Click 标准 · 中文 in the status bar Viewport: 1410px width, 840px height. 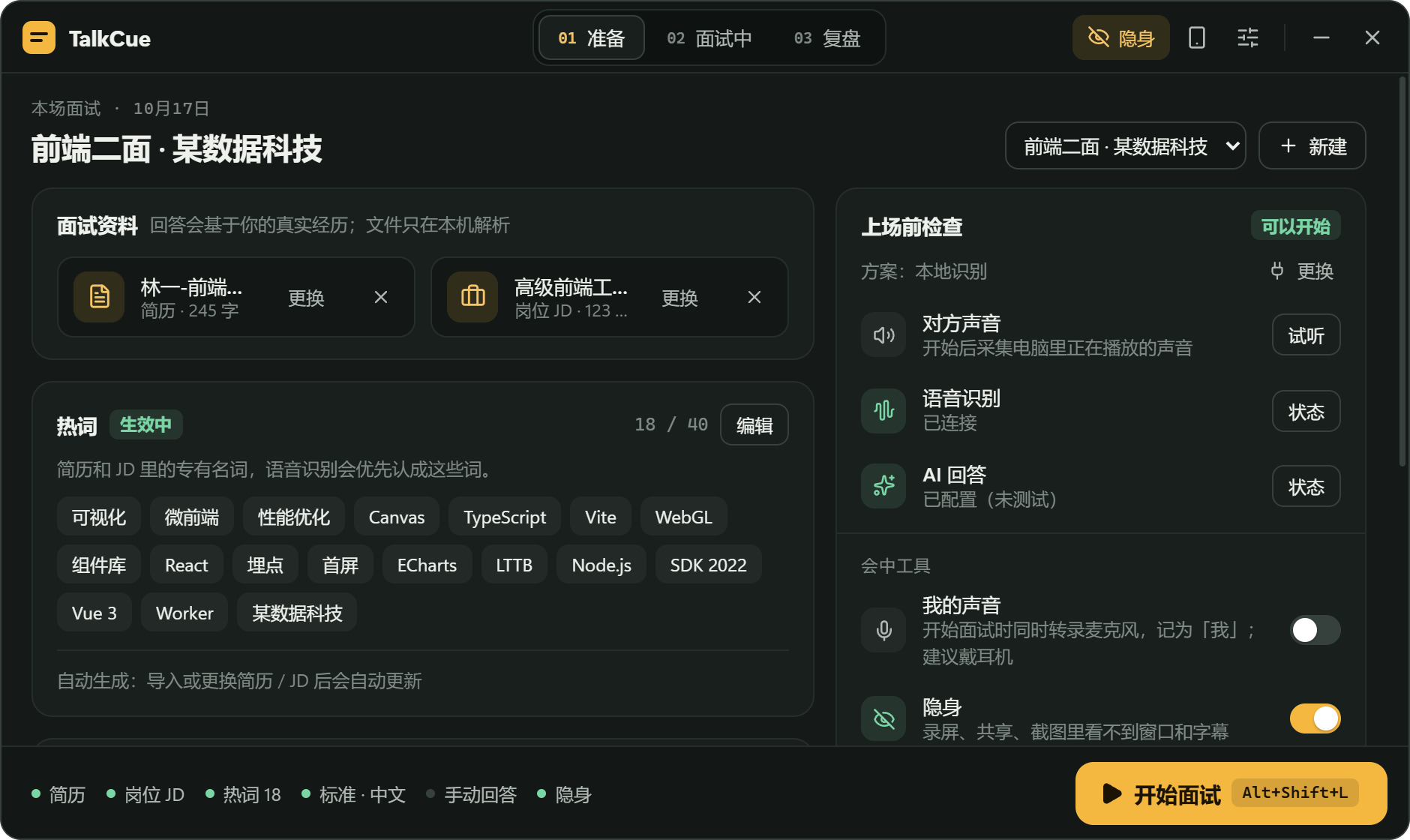[x=354, y=794]
